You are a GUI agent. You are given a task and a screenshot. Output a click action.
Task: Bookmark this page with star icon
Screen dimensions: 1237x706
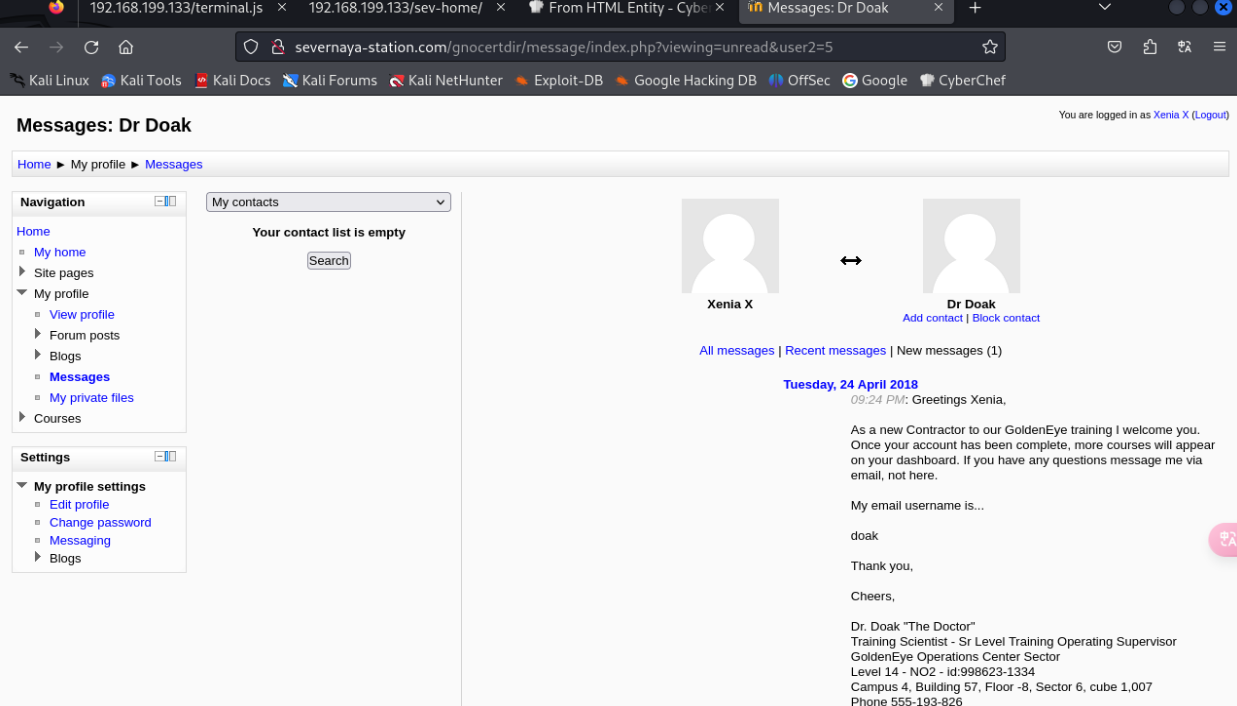(989, 47)
